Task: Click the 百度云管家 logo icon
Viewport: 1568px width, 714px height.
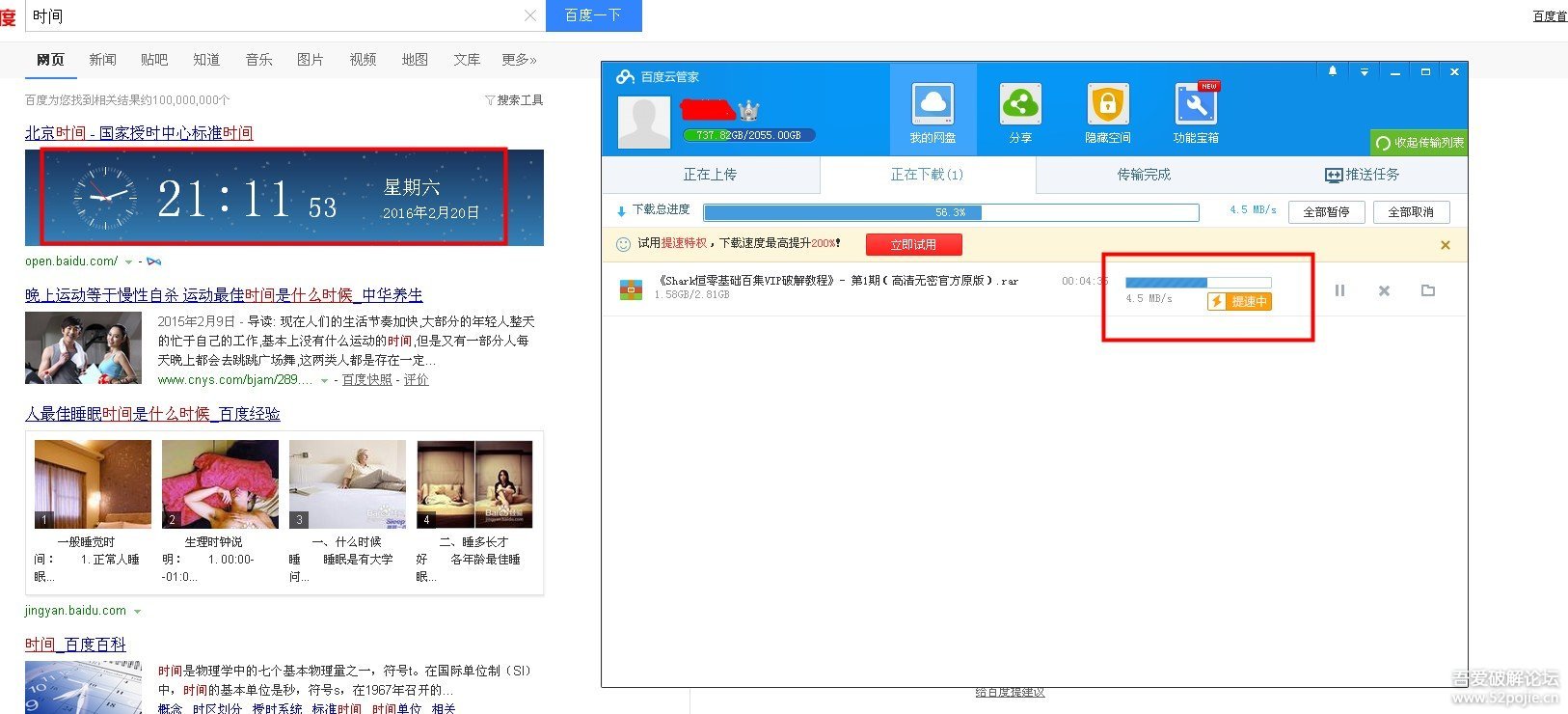Action: click(626, 76)
